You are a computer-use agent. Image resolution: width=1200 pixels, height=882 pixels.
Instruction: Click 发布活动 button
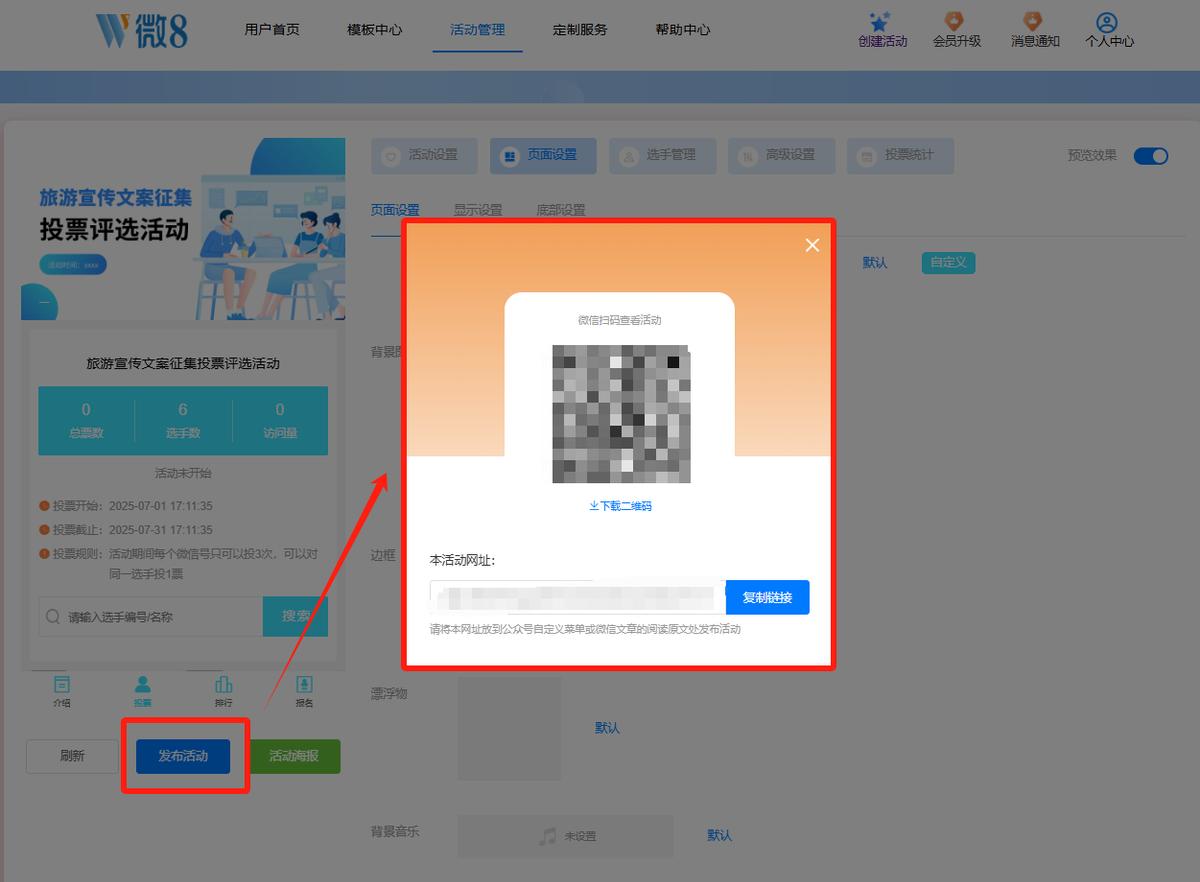183,756
